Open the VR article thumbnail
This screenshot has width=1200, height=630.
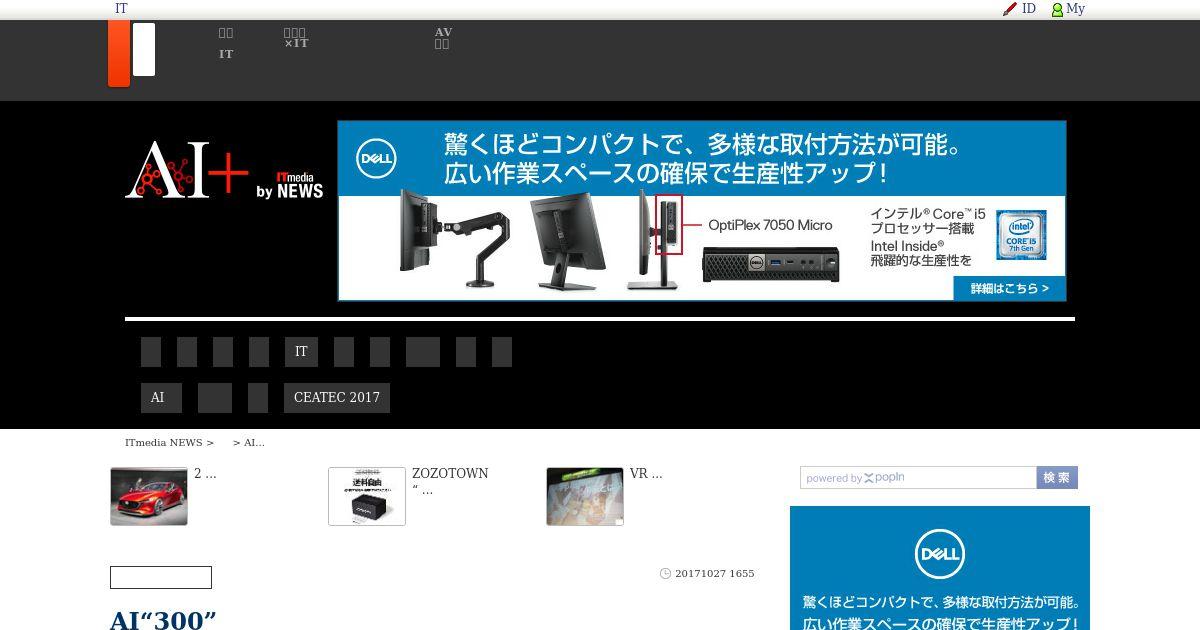click(585, 496)
